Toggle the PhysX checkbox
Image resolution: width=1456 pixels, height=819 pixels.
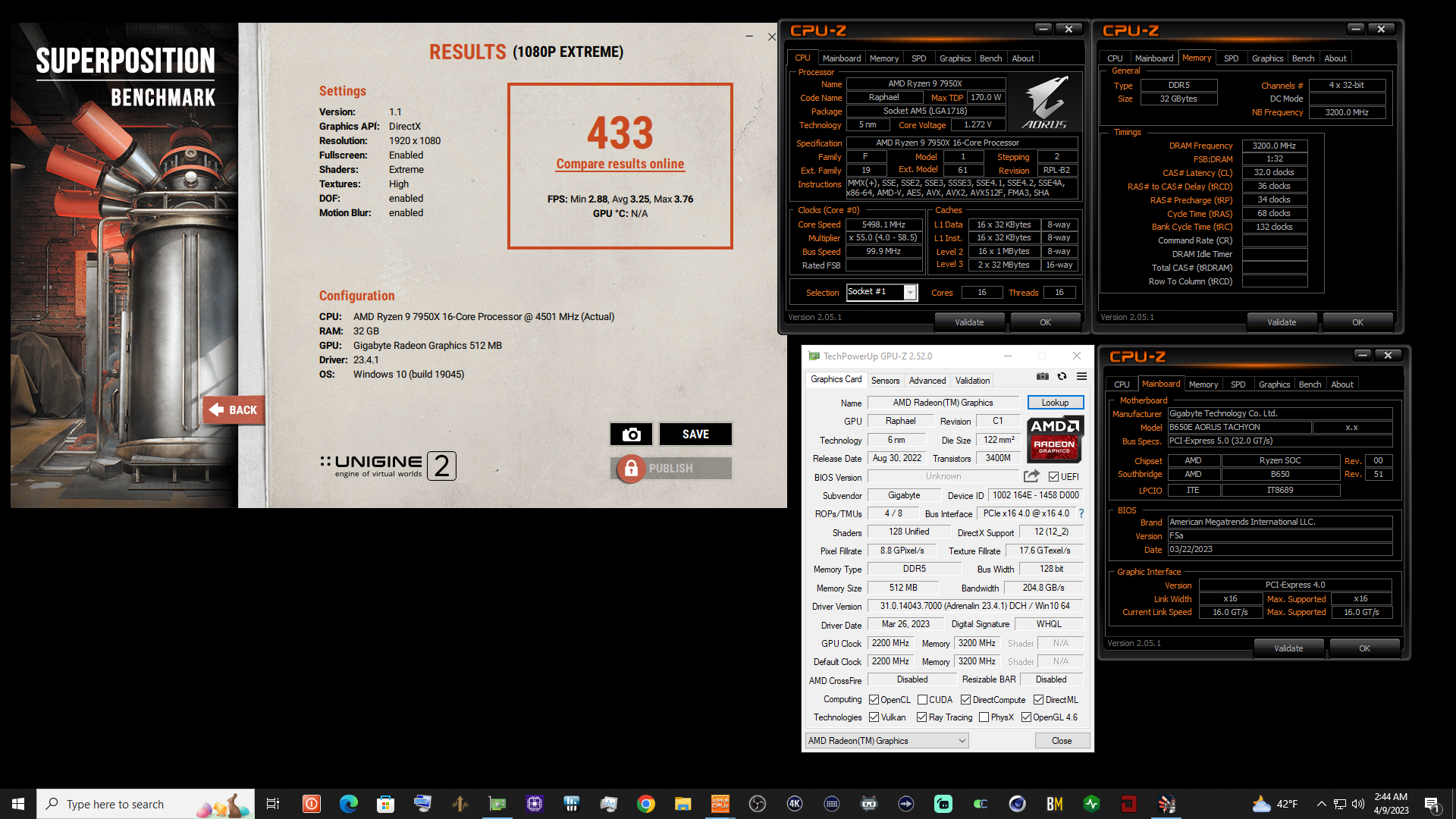click(984, 717)
